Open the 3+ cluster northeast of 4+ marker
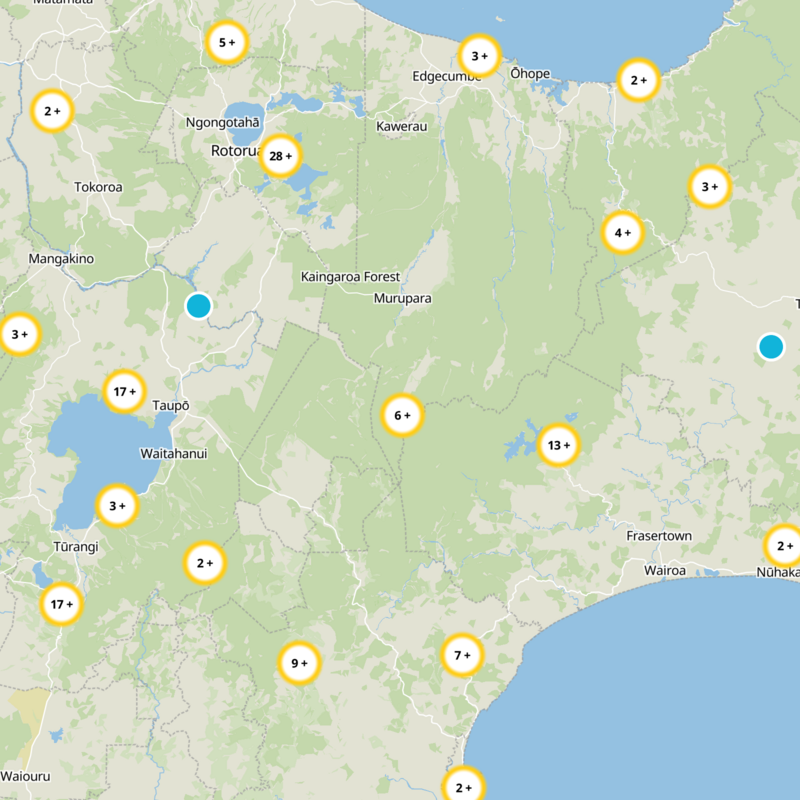 point(710,187)
